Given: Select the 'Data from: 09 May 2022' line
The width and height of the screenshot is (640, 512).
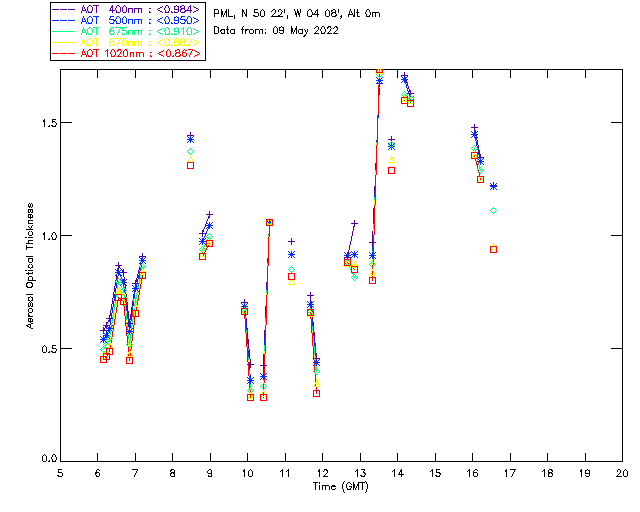Looking at the screenshot, I should pyautogui.click(x=276, y=31).
